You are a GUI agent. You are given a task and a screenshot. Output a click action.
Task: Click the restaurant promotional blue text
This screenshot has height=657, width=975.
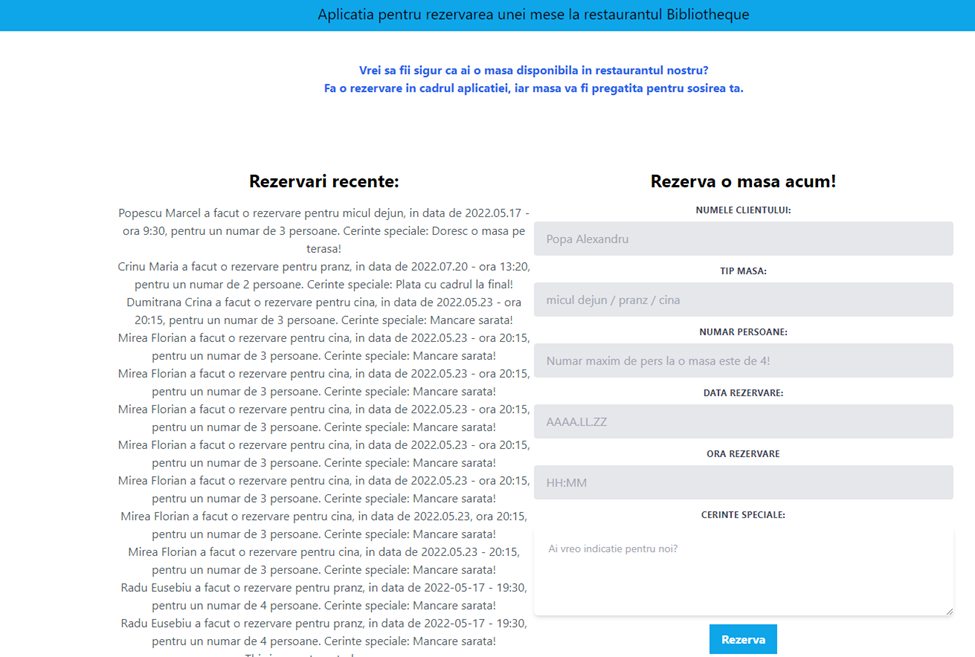click(x=533, y=79)
